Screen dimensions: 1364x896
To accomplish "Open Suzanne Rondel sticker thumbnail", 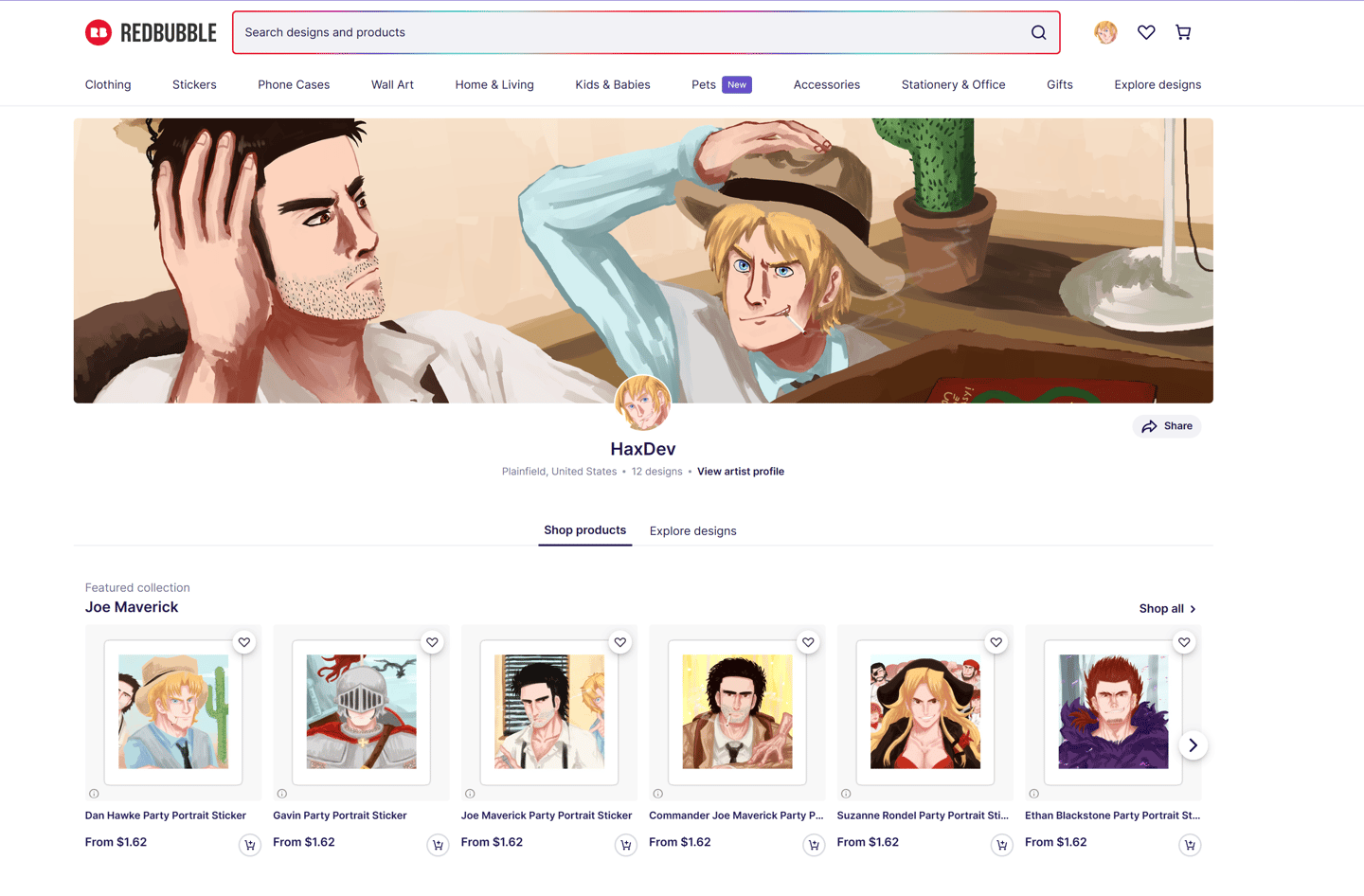I will (925, 712).
